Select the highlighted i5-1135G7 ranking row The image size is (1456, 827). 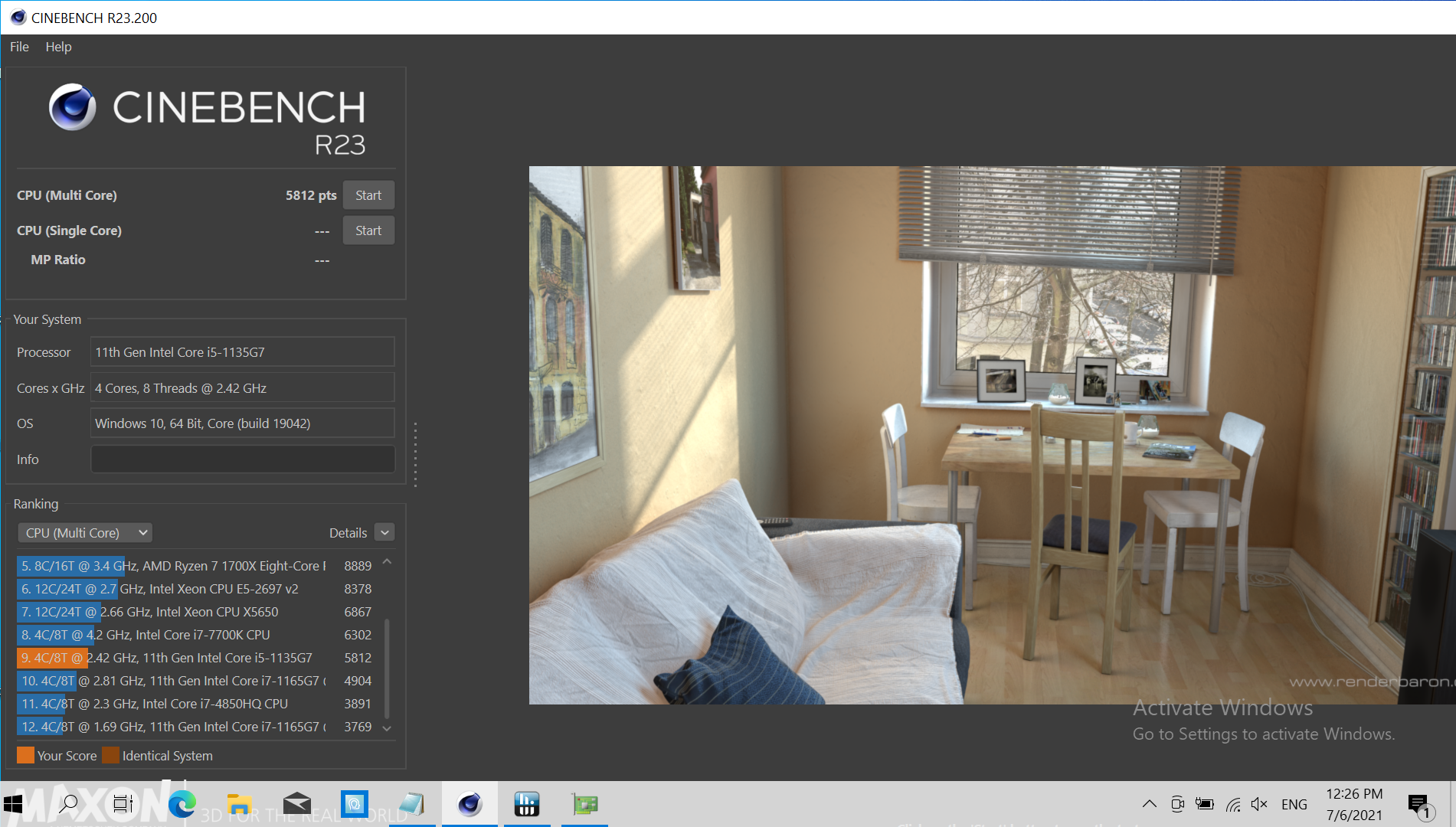tap(195, 658)
